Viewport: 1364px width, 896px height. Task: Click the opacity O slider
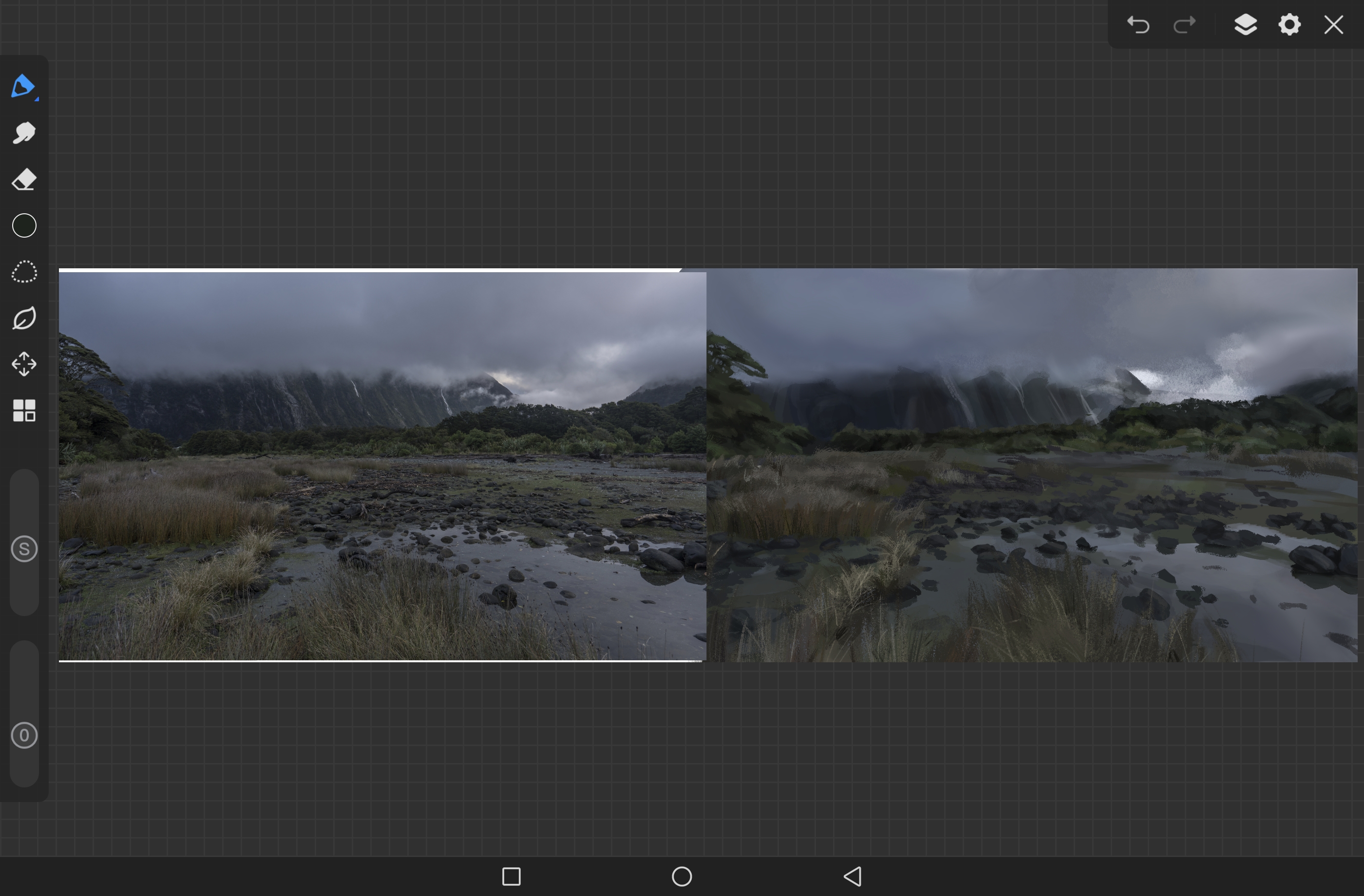coord(24,714)
